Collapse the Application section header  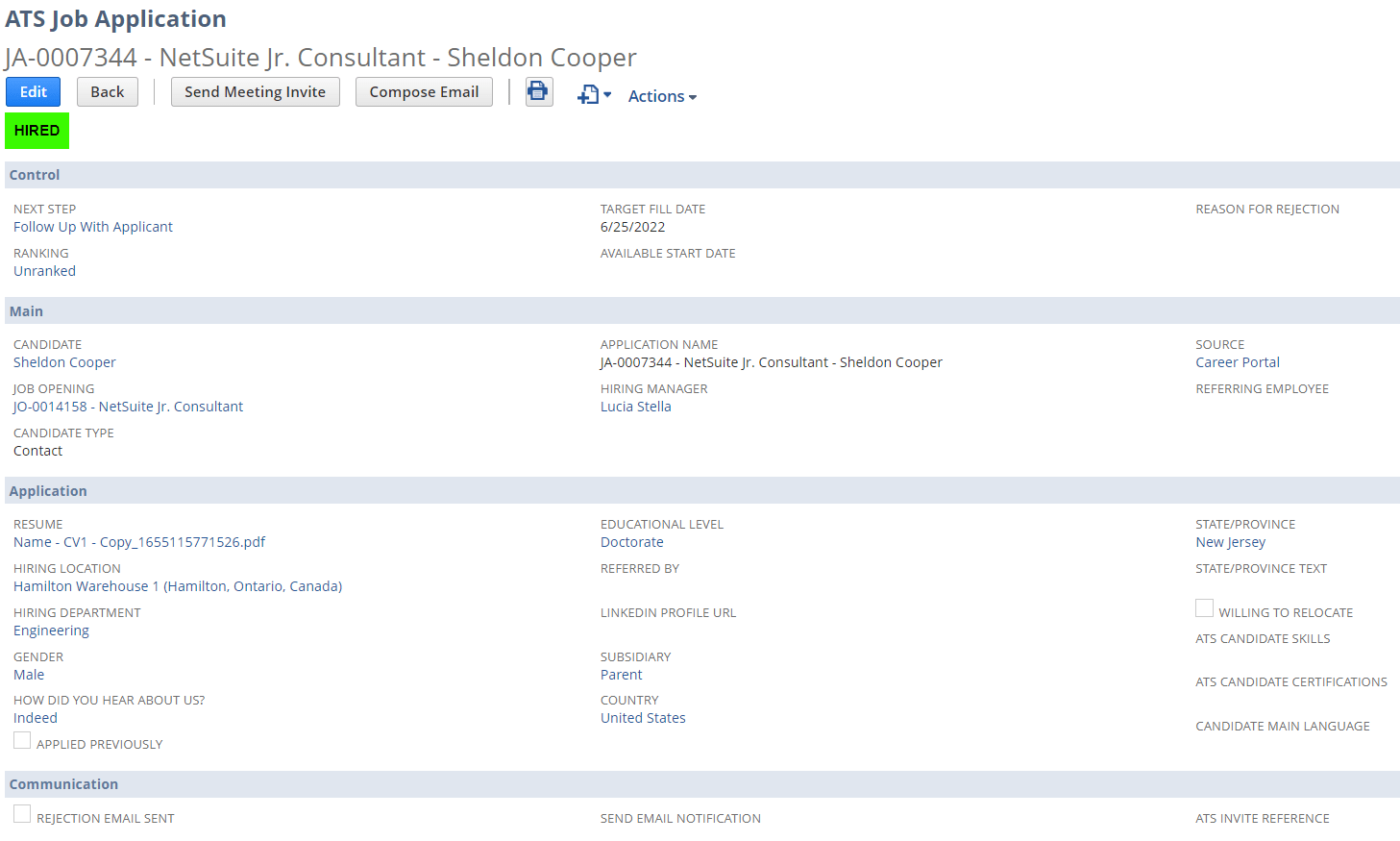click(701, 490)
